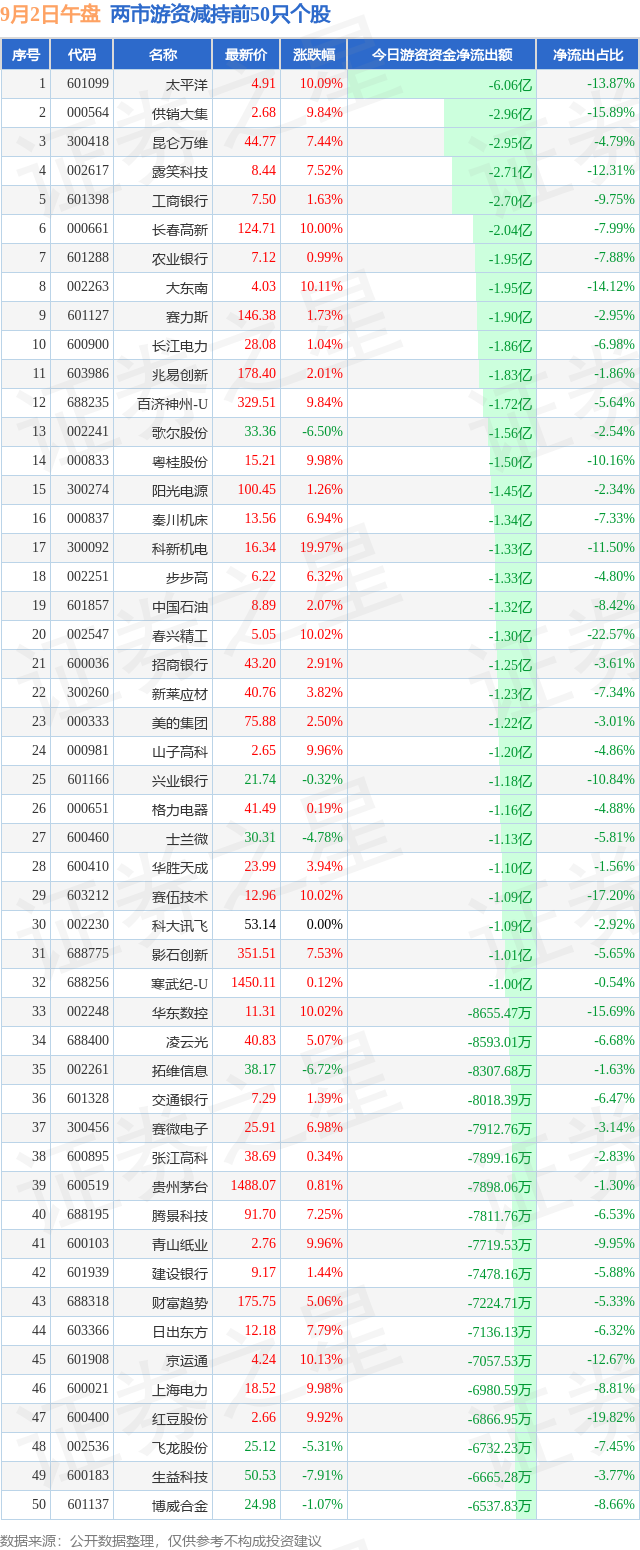640x1550 pixels.
Task: Click the -19.82% ratio for 红豆股份
Action: click(611, 1418)
